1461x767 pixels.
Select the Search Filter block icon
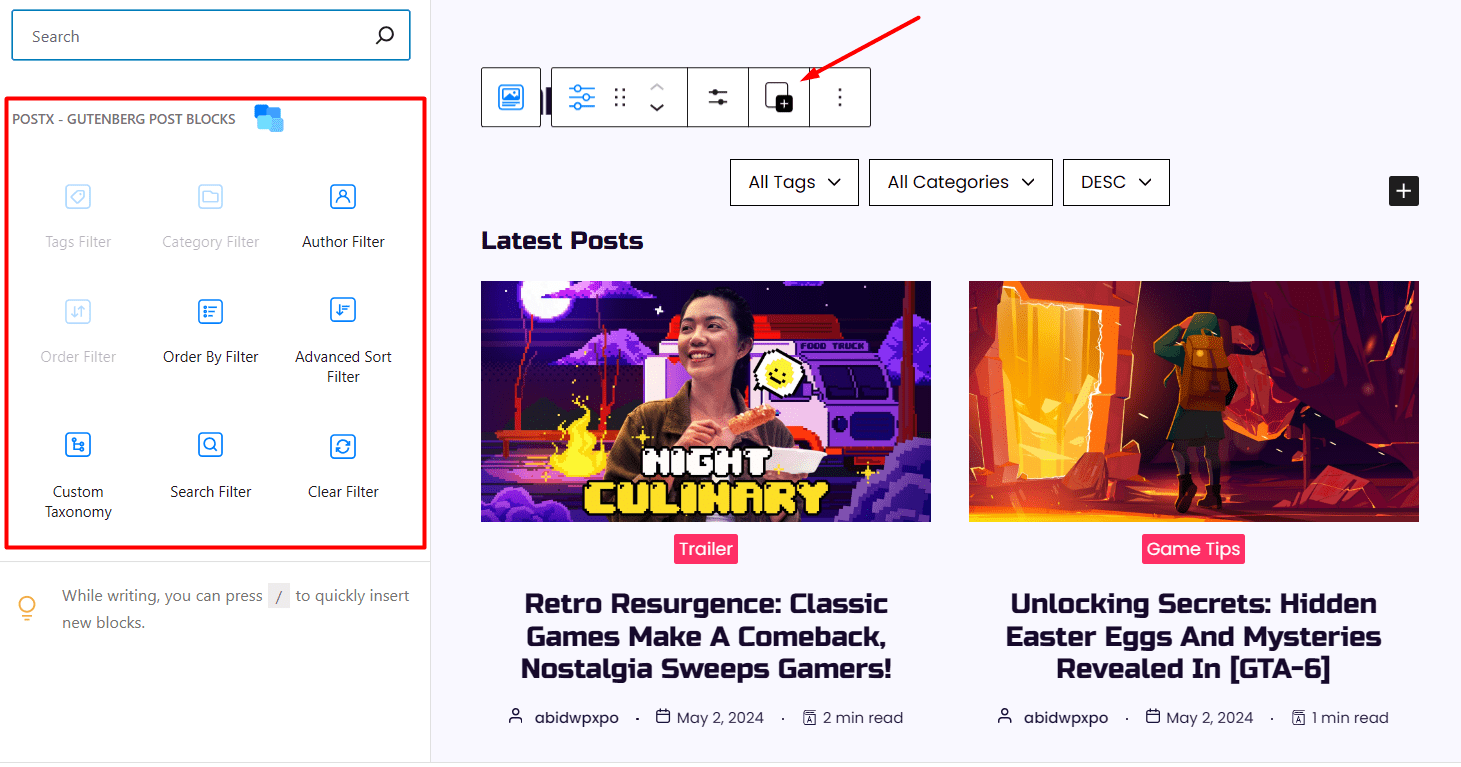tap(210, 444)
